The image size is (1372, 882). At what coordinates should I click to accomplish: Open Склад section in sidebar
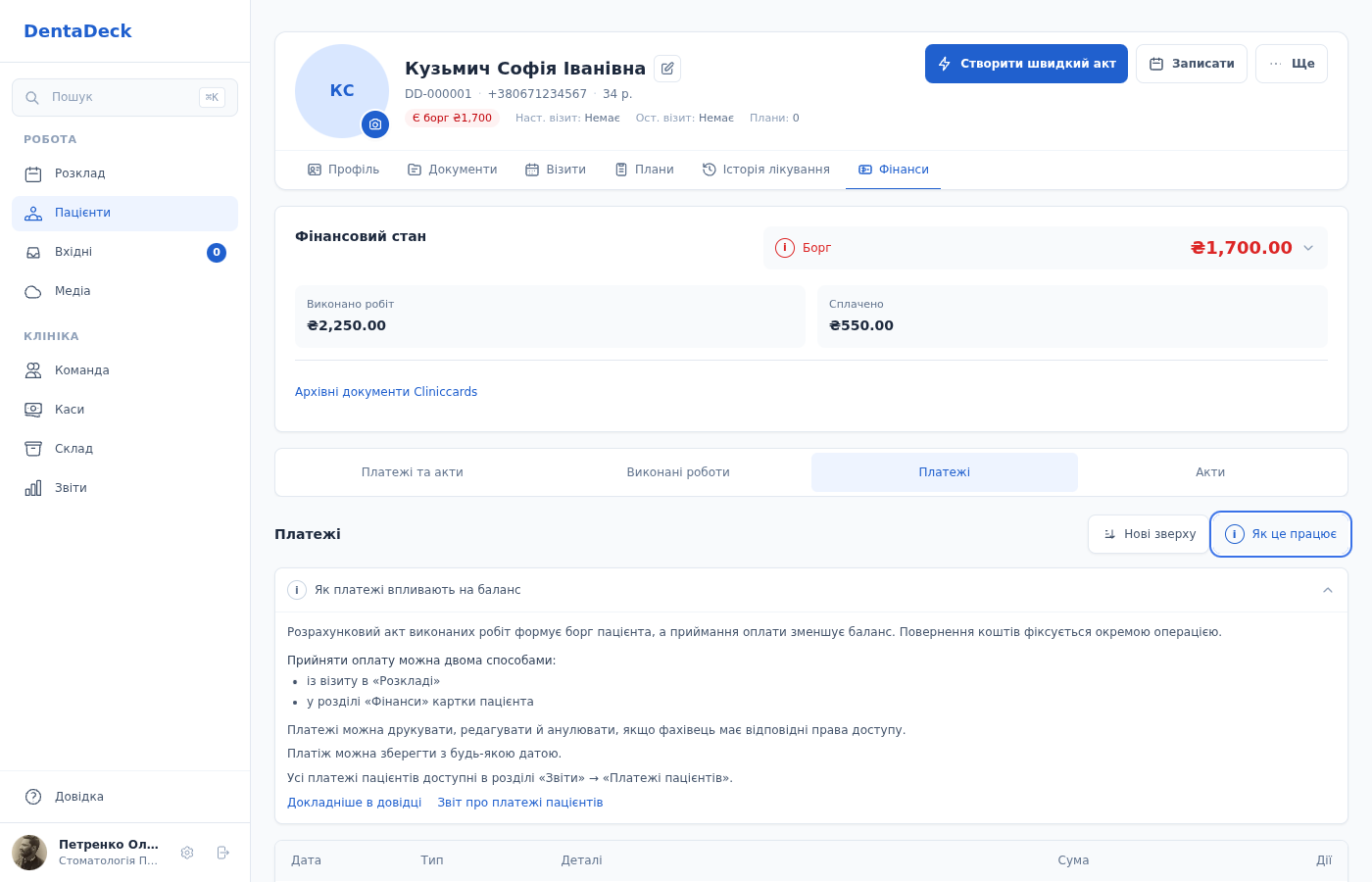point(124,449)
